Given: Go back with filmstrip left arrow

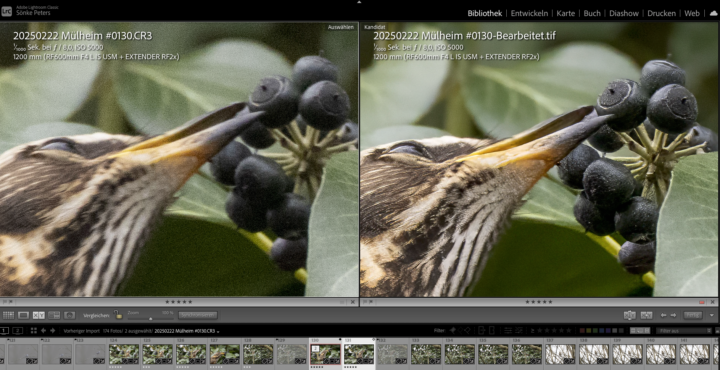Looking at the screenshot, I should (x=44, y=331).
